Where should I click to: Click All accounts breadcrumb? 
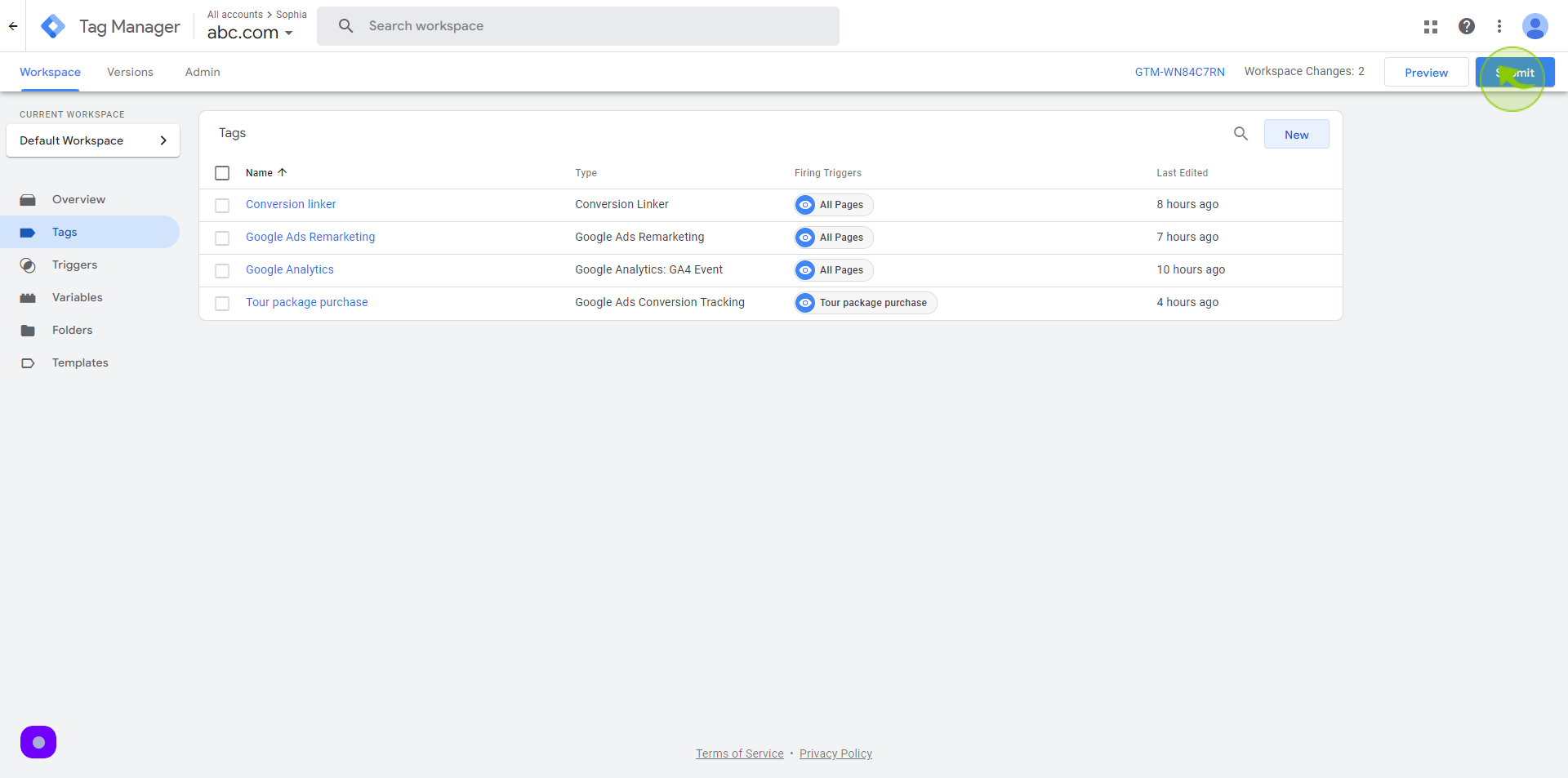235,15
